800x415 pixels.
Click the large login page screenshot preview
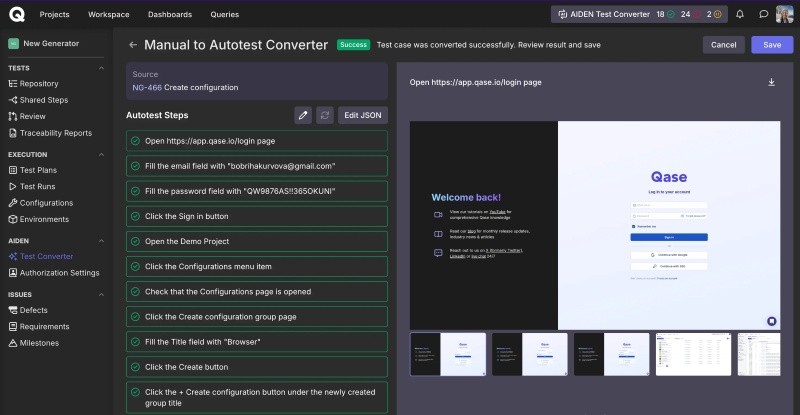point(595,225)
